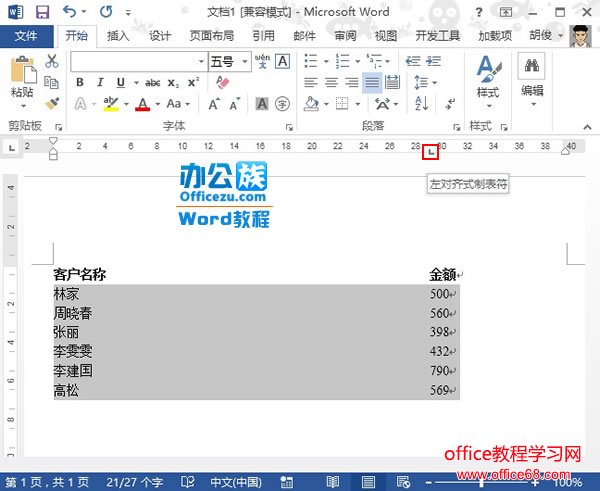Toggle Distributed alignment
600x491 pixels.
pos(392,82)
